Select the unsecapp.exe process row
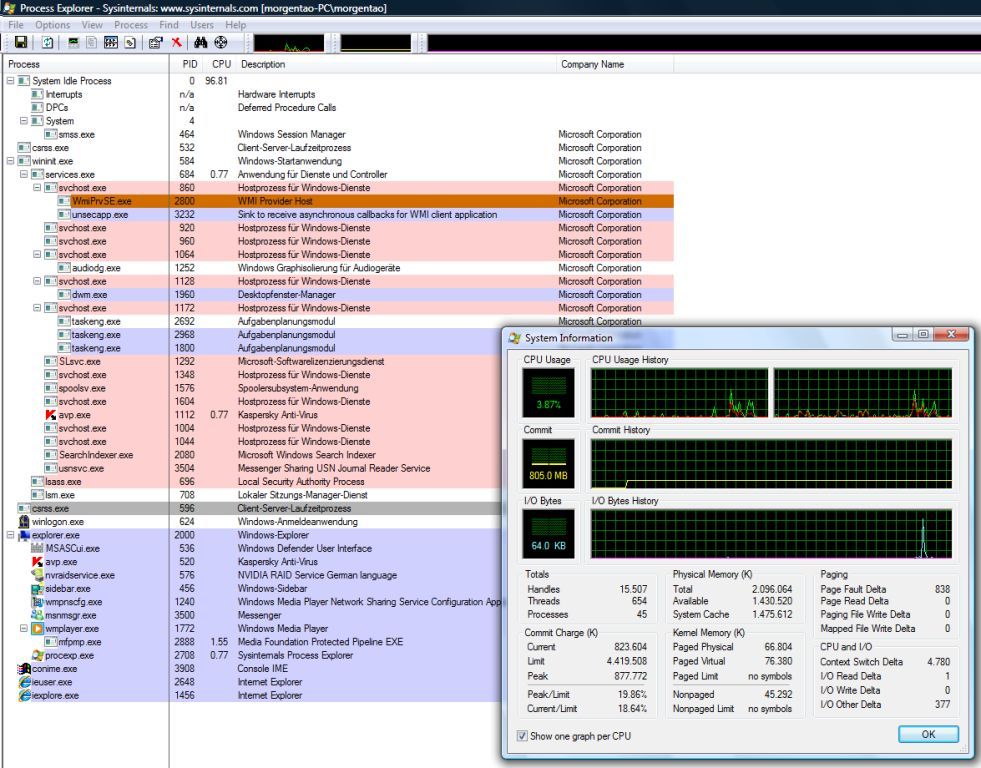 338,215
